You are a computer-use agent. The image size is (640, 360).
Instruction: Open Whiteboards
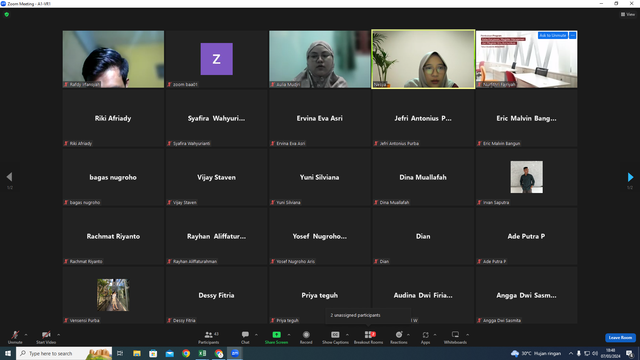coord(455,337)
